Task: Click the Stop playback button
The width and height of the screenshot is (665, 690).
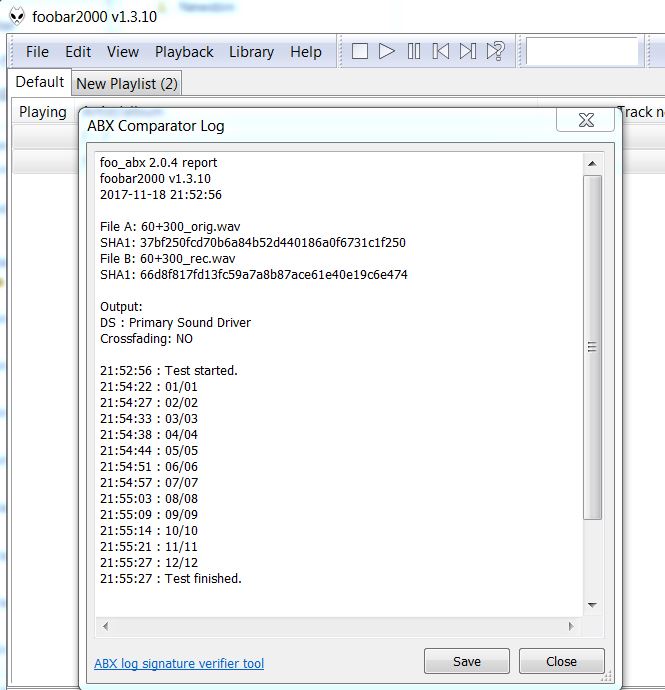Action: pos(360,51)
